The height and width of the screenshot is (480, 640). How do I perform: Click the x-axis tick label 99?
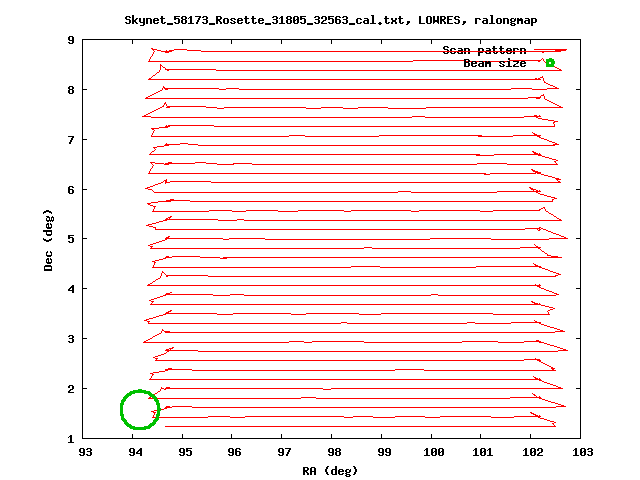384,452
